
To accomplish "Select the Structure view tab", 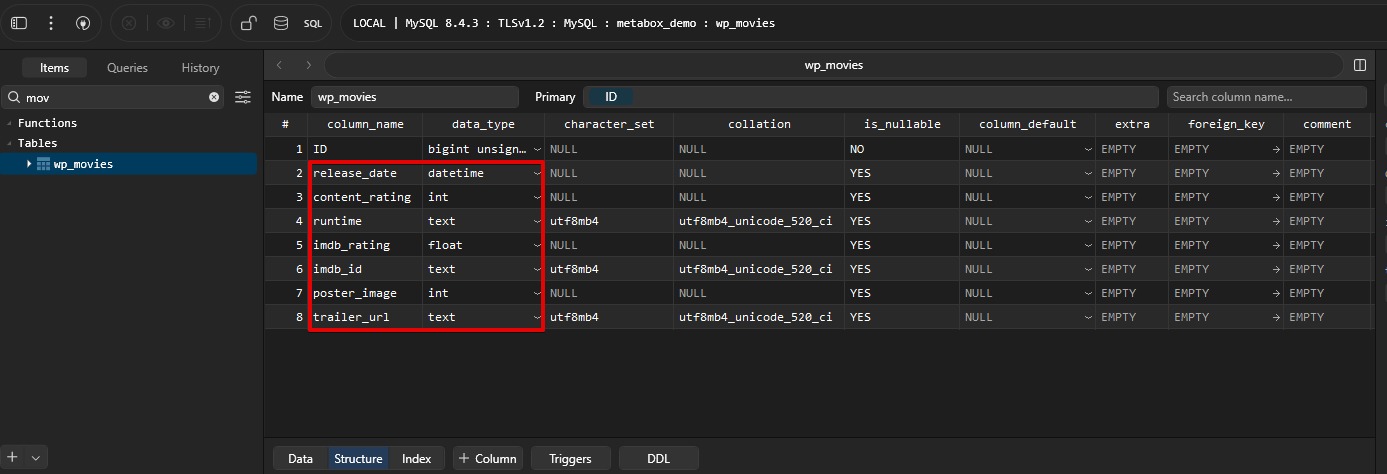I will tap(358, 459).
